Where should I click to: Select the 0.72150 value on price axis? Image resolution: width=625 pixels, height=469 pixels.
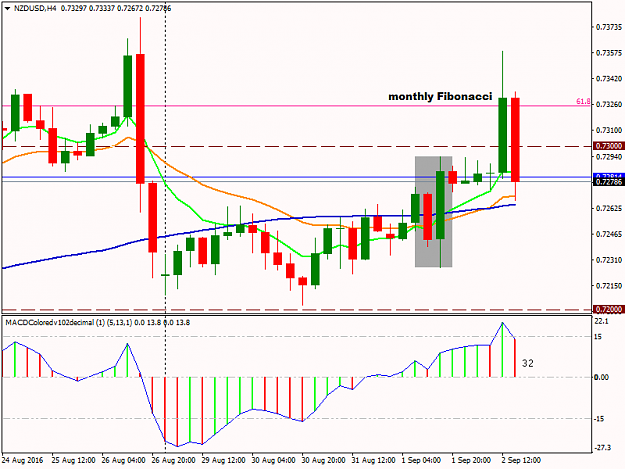pos(609,286)
